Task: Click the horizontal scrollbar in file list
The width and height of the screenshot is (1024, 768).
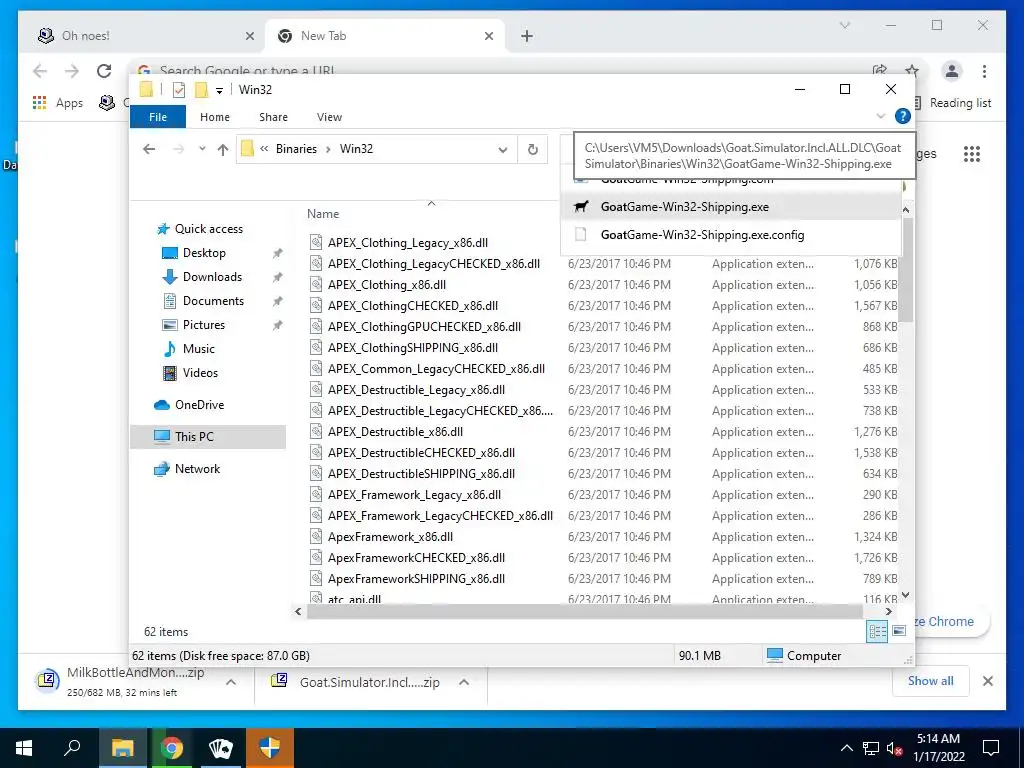Action: coord(585,612)
